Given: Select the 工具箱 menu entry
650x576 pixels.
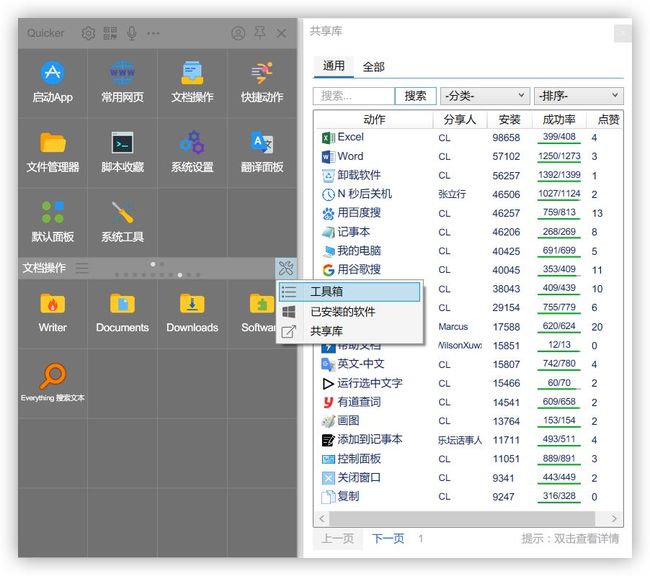Looking at the screenshot, I should 349,292.
